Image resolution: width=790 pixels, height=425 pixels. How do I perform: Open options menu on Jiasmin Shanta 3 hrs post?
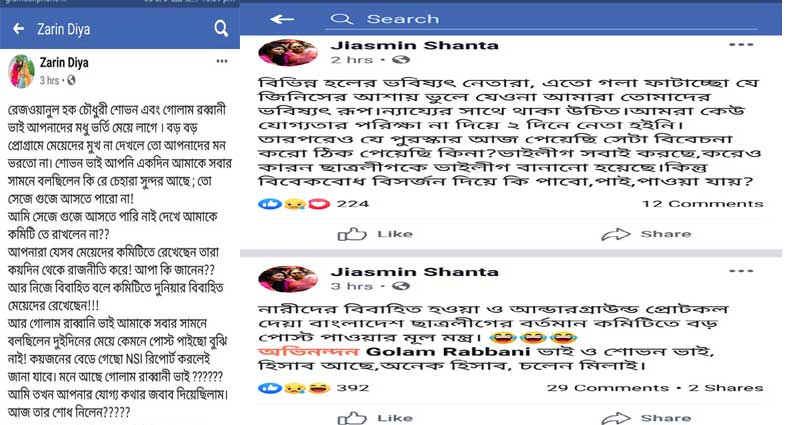(x=741, y=271)
